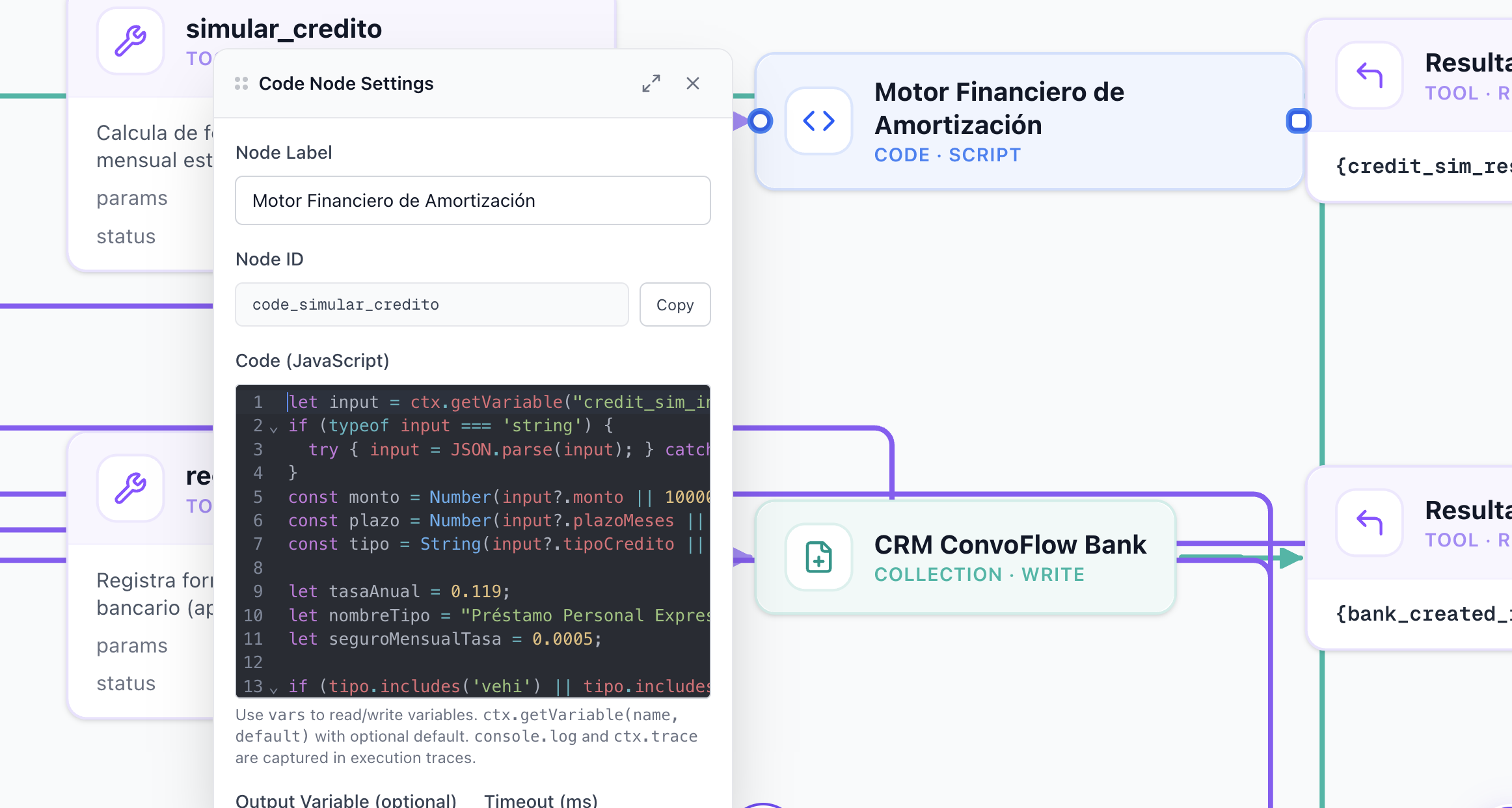Click the return arrow icon on the top Resultado node

click(1369, 75)
